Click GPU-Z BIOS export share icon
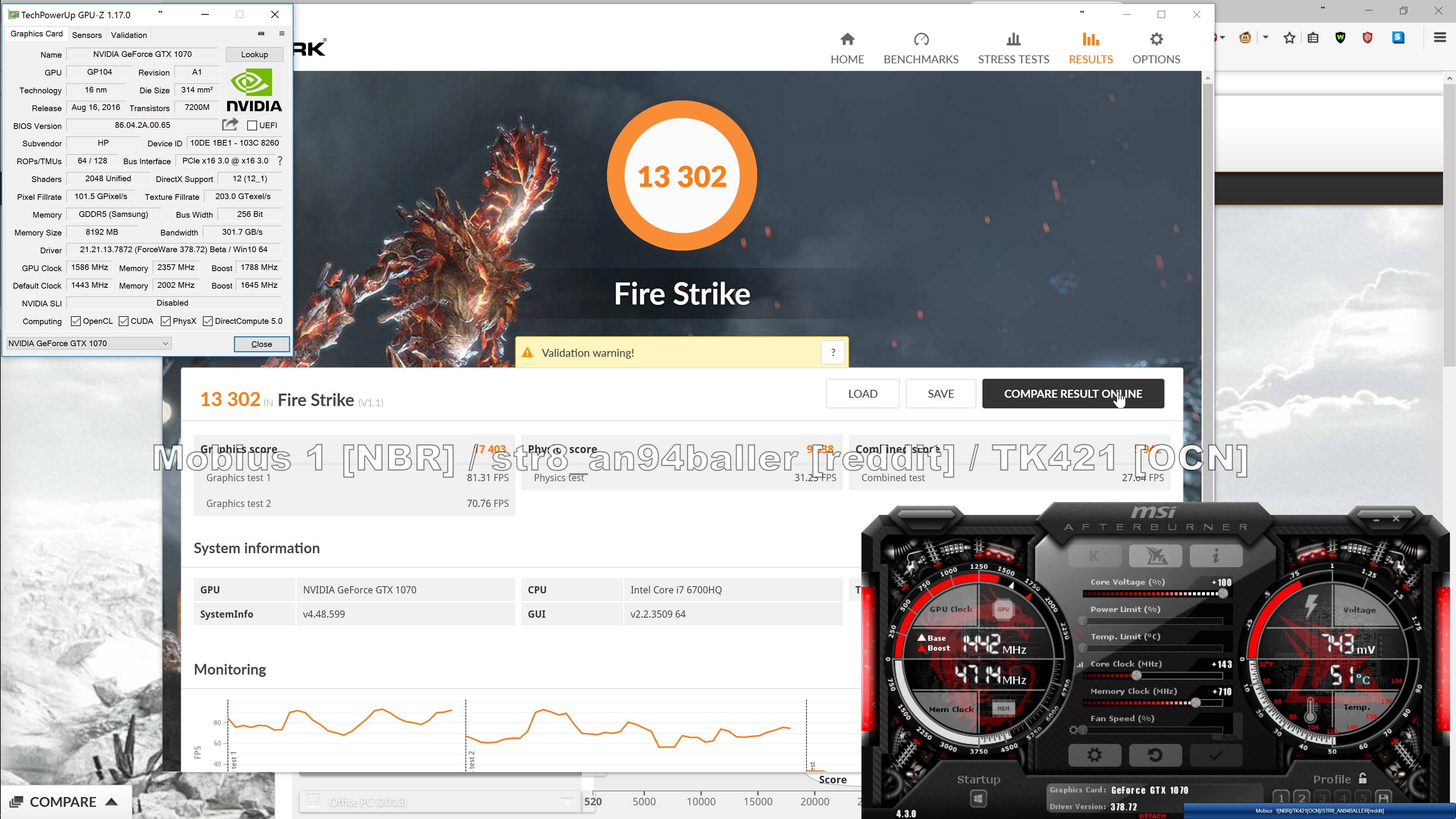 tap(230, 124)
